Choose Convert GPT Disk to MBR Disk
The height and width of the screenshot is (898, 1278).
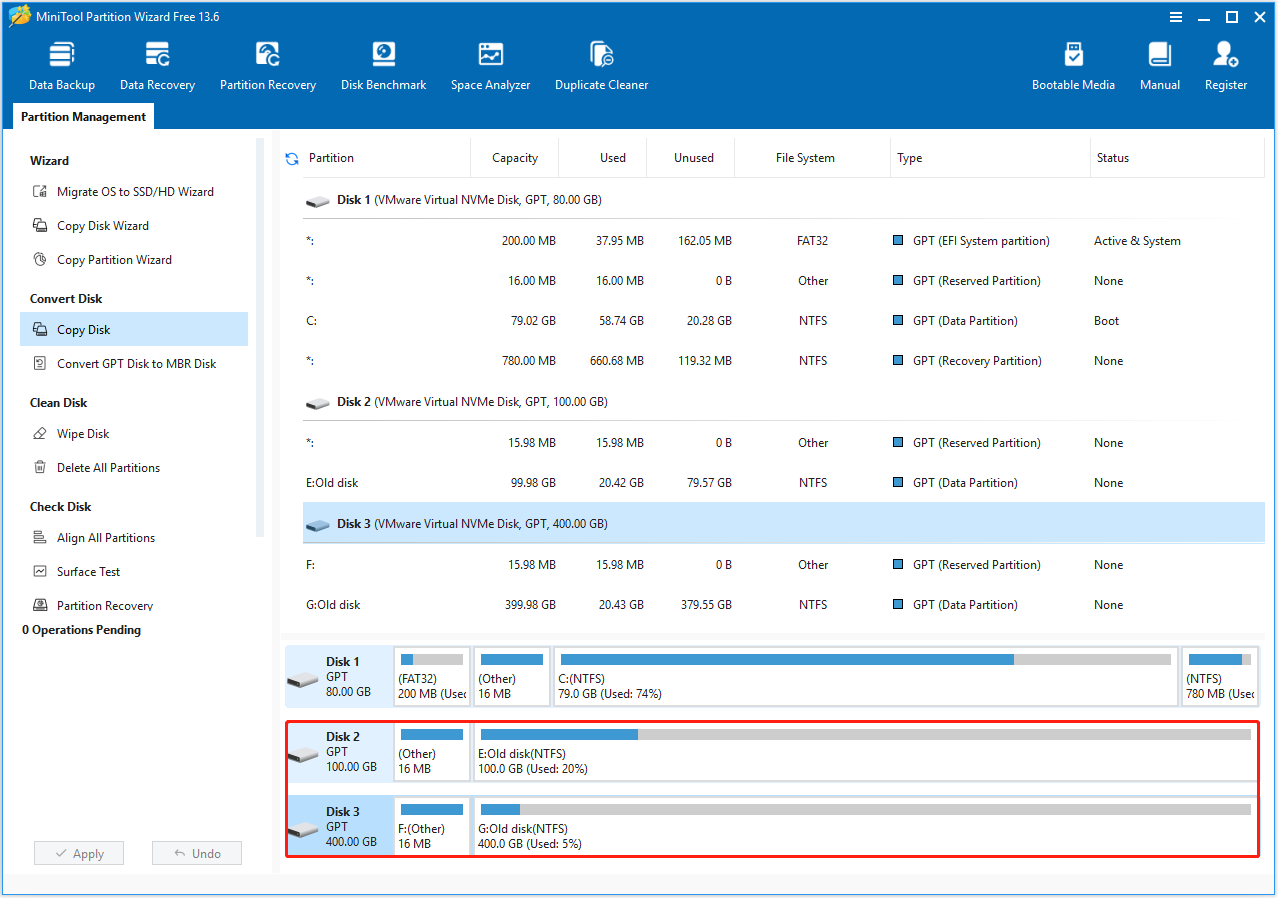pos(134,364)
